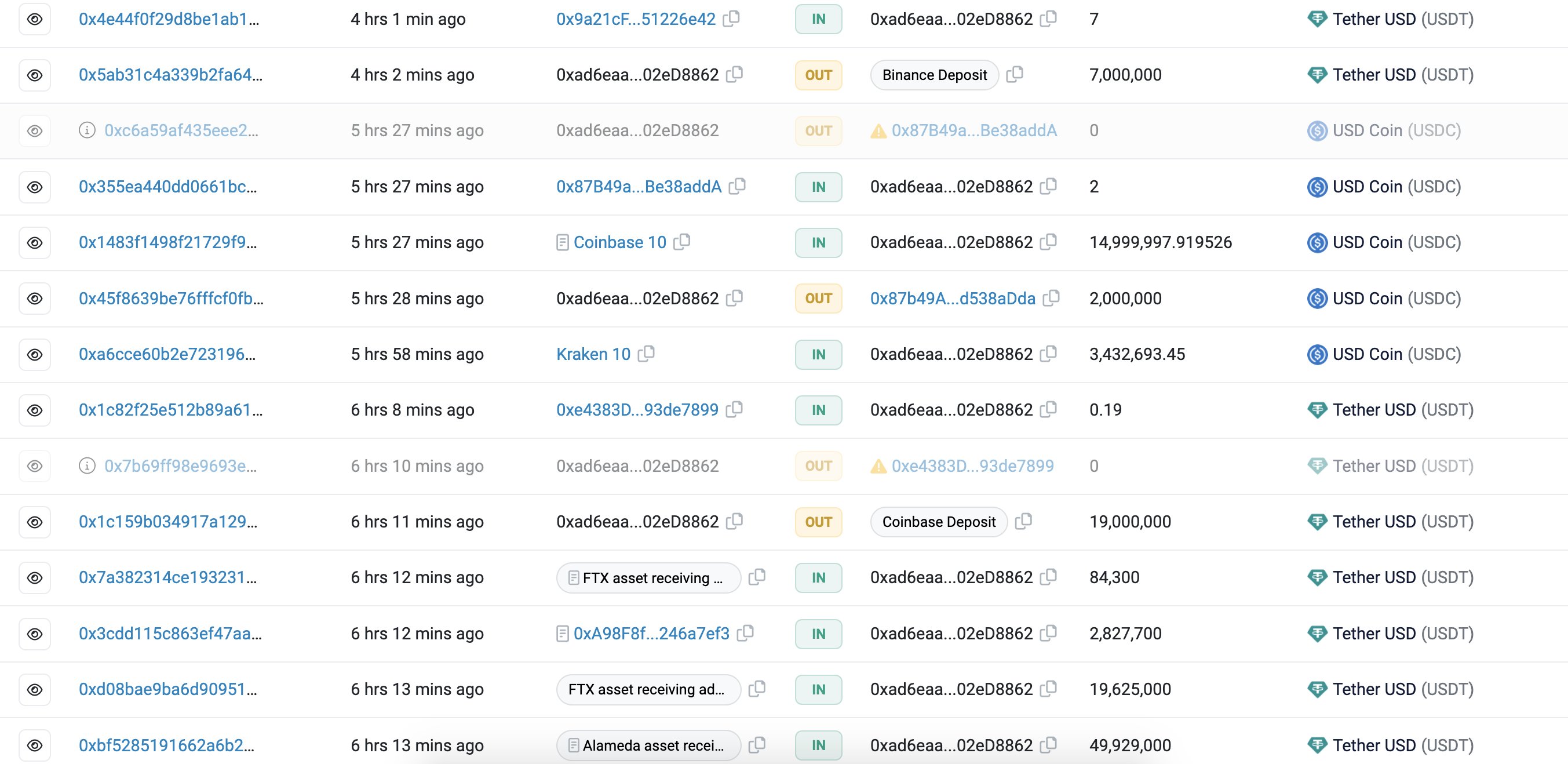Viewport: 1568px width, 764px height.
Task: Open greyed transaction 0x7b69ff98e9693e
Action: [x=180, y=465]
